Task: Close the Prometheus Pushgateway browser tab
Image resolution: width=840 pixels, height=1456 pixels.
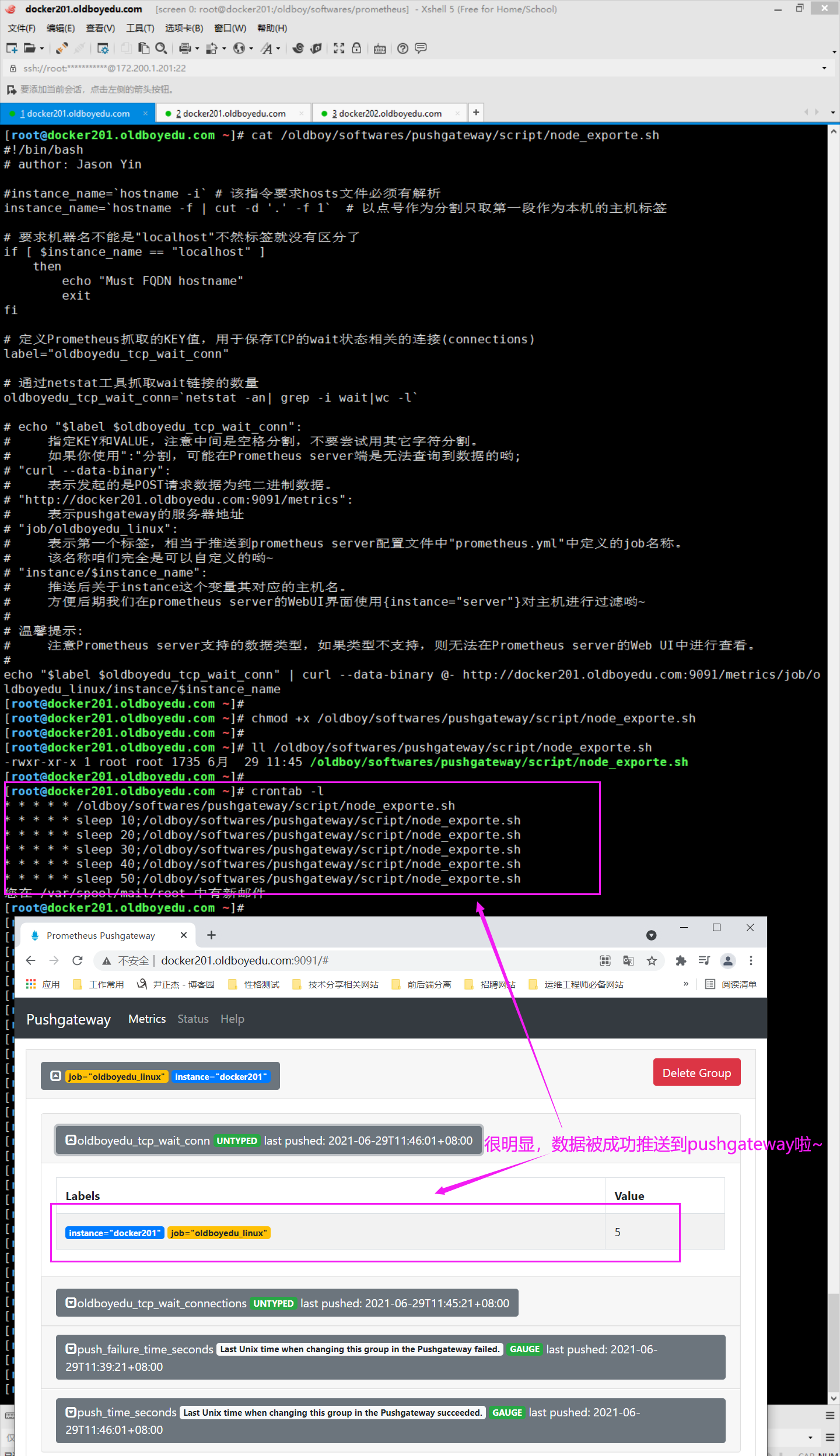Action: click(184, 935)
